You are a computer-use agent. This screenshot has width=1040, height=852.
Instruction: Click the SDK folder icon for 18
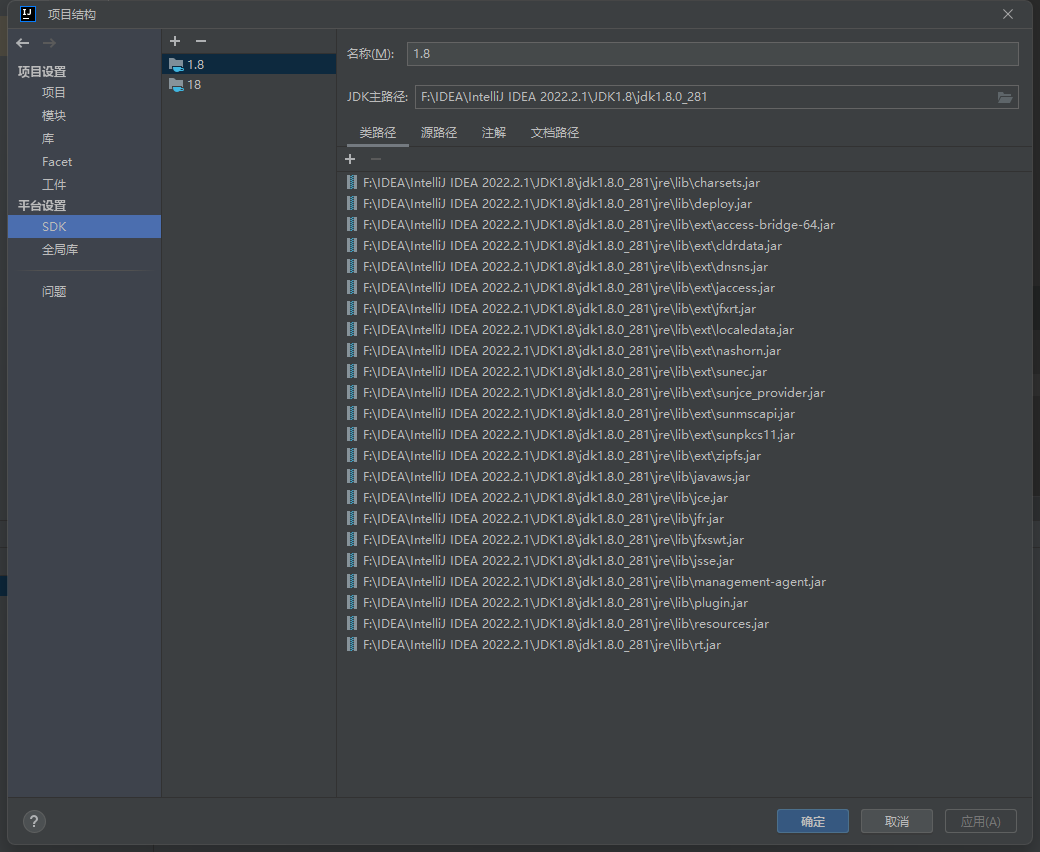(x=176, y=85)
